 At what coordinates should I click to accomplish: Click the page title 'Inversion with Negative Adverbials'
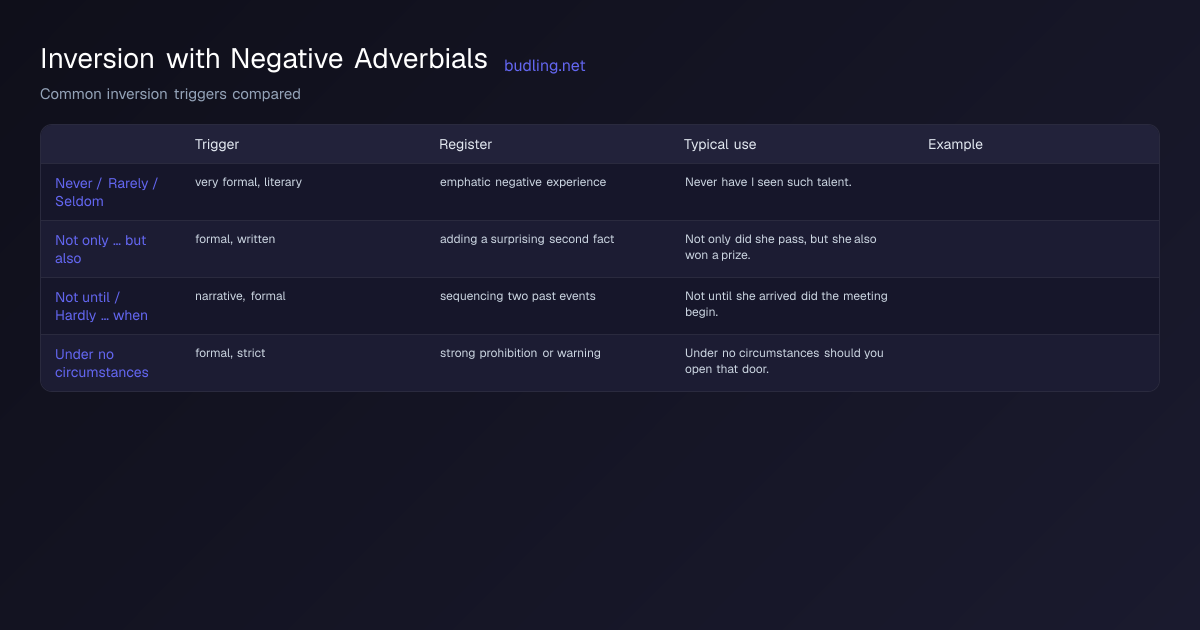point(264,59)
